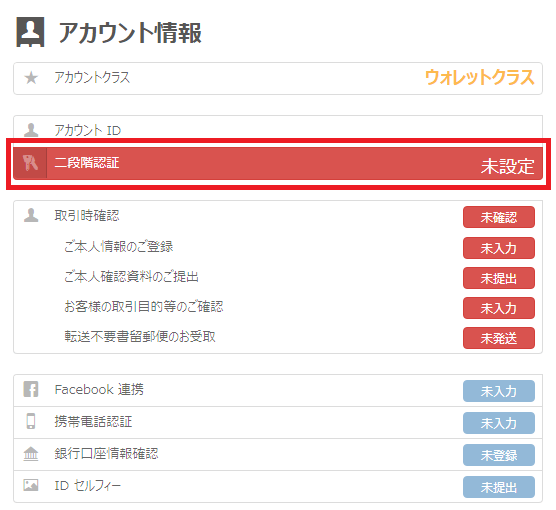Viewport: 556px width, 510px height.
Task: Click the 未発送 button
Action: coord(499,338)
